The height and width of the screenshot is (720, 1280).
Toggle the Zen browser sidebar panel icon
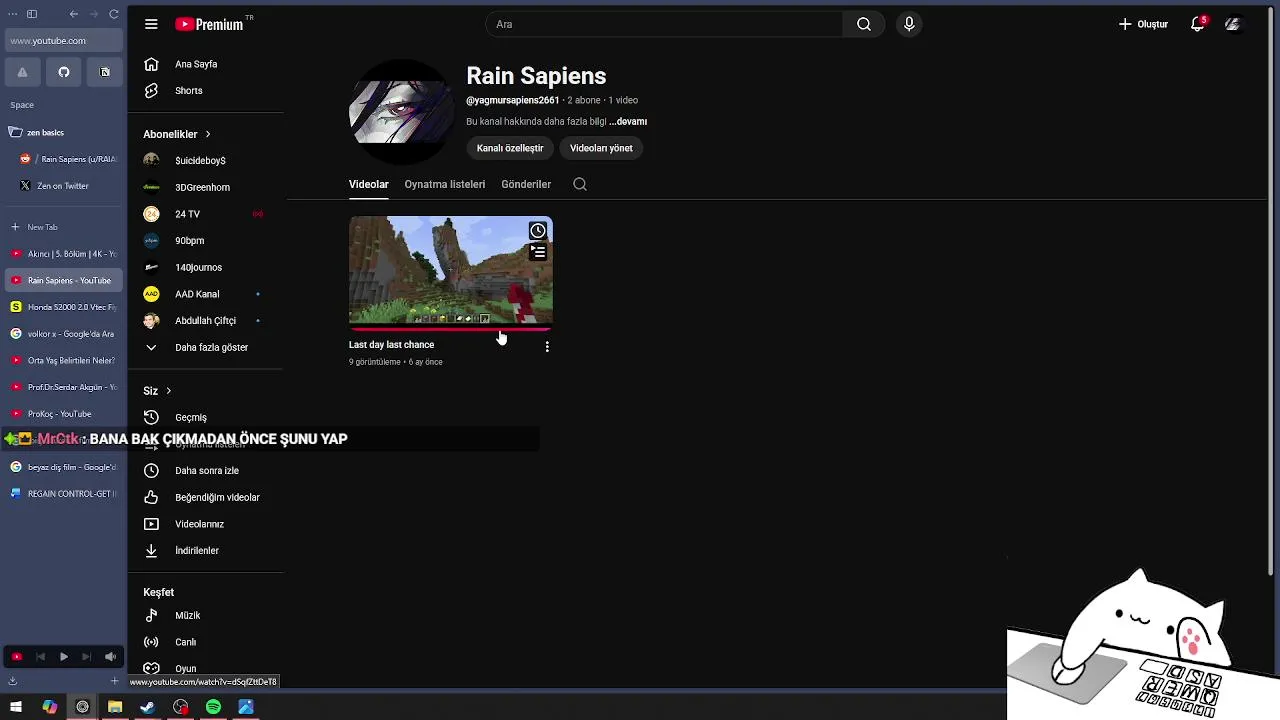pyautogui.click(x=32, y=14)
